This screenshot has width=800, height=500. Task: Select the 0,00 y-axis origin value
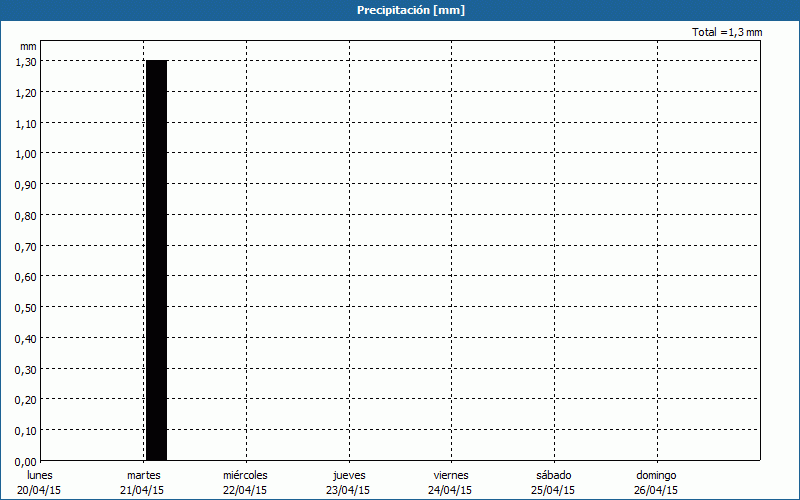pyautogui.click(x=26, y=461)
